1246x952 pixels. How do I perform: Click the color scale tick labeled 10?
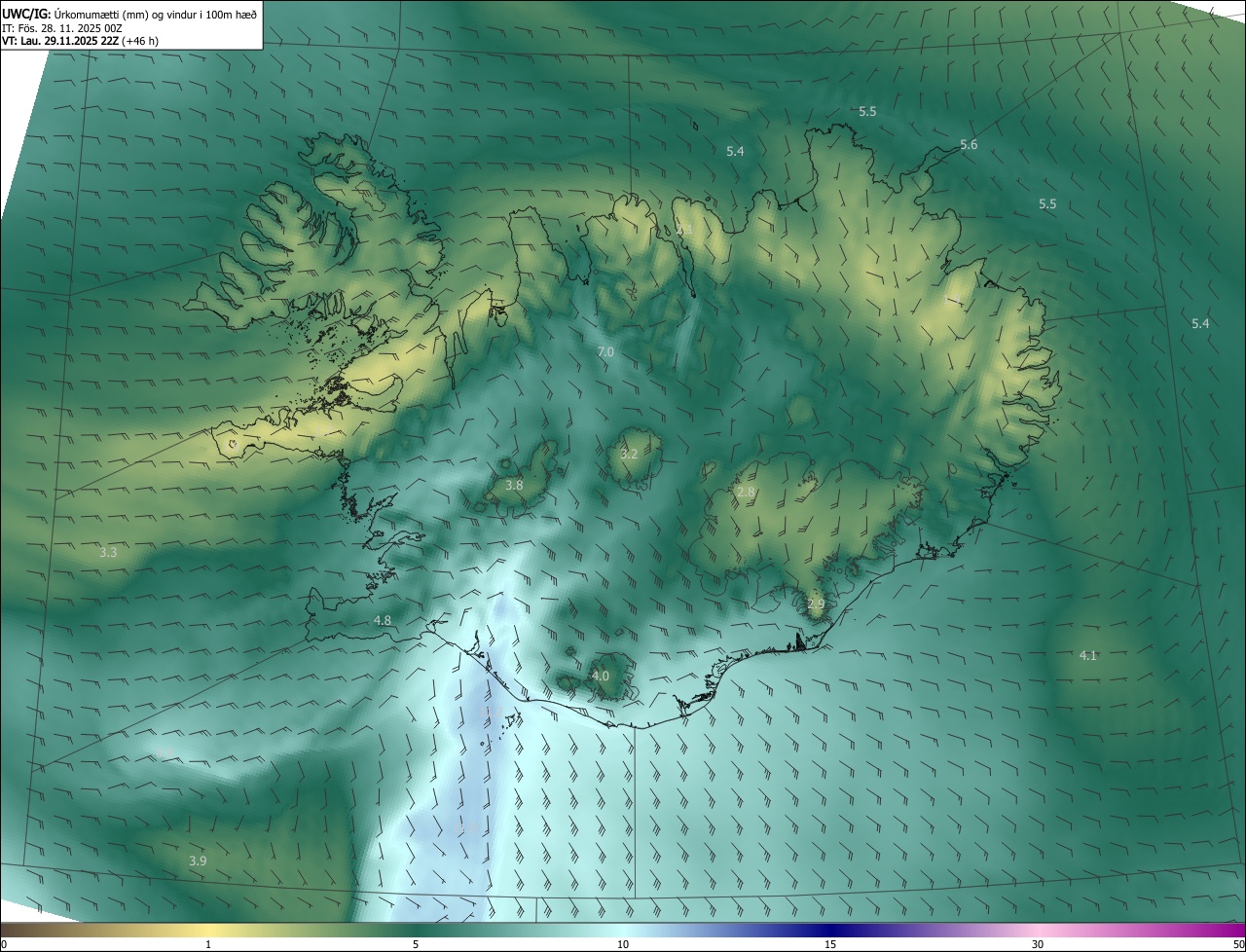623,945
